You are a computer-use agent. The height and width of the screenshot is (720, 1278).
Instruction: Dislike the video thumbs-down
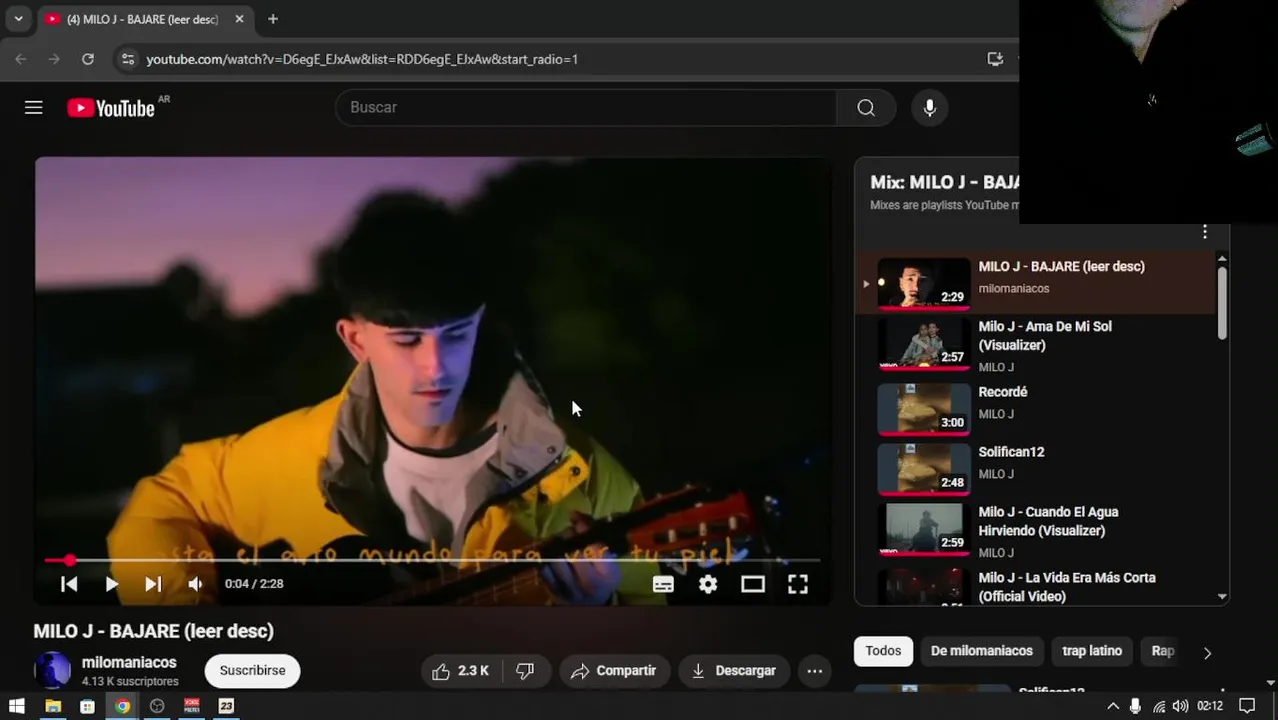coord(525,671)
